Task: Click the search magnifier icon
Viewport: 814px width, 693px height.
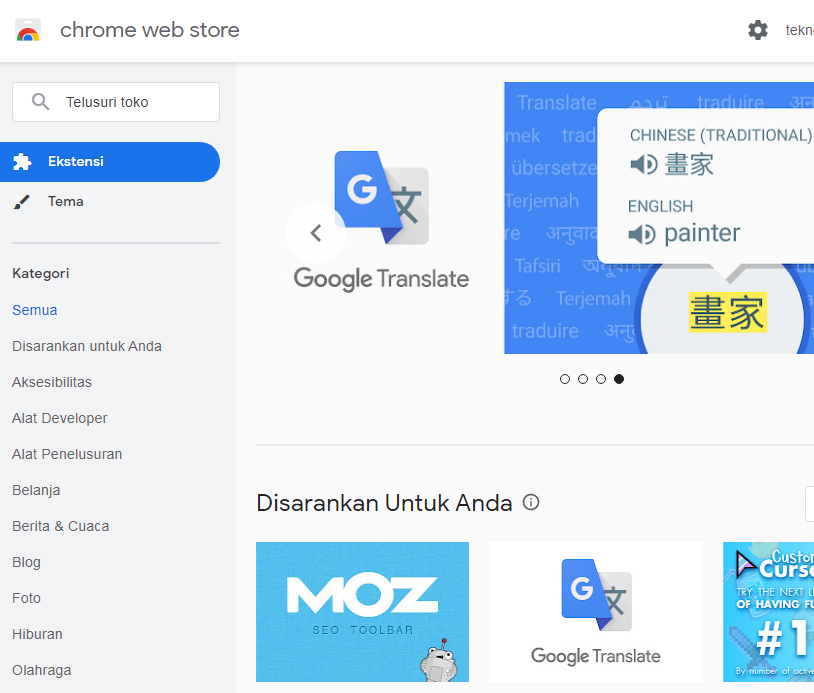Action: point(40,102)
